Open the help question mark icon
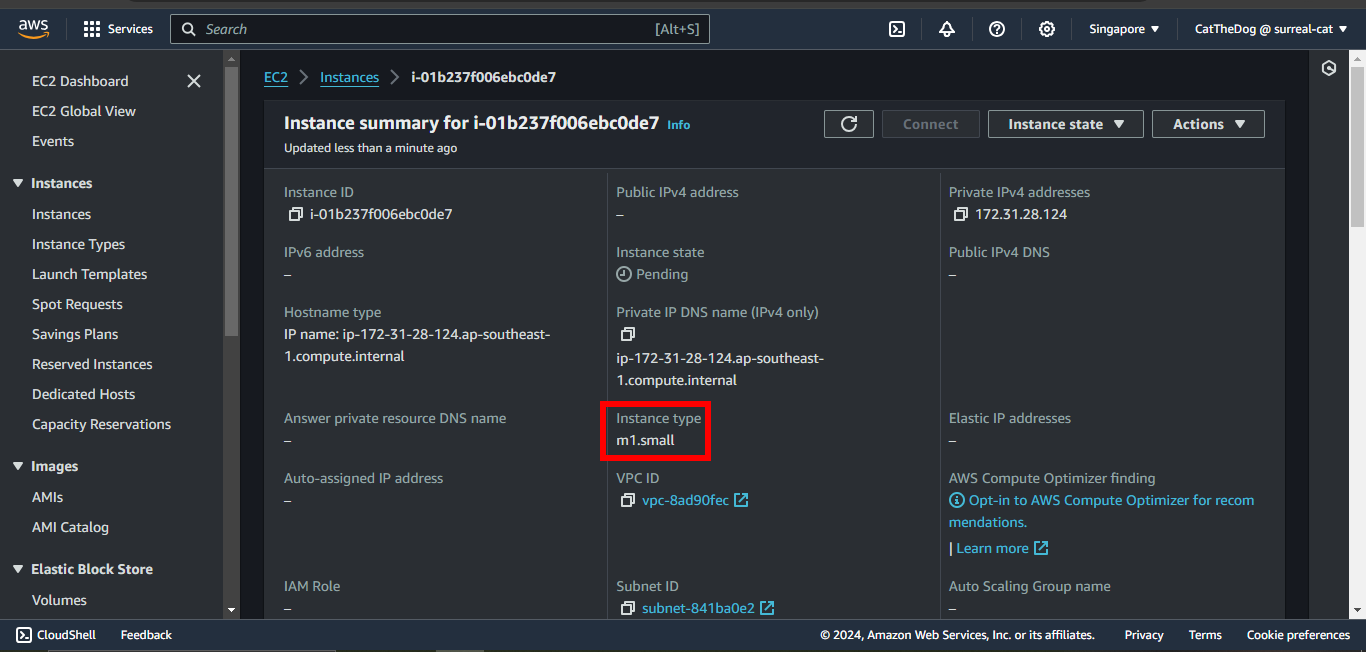 [x=997, y=29]
